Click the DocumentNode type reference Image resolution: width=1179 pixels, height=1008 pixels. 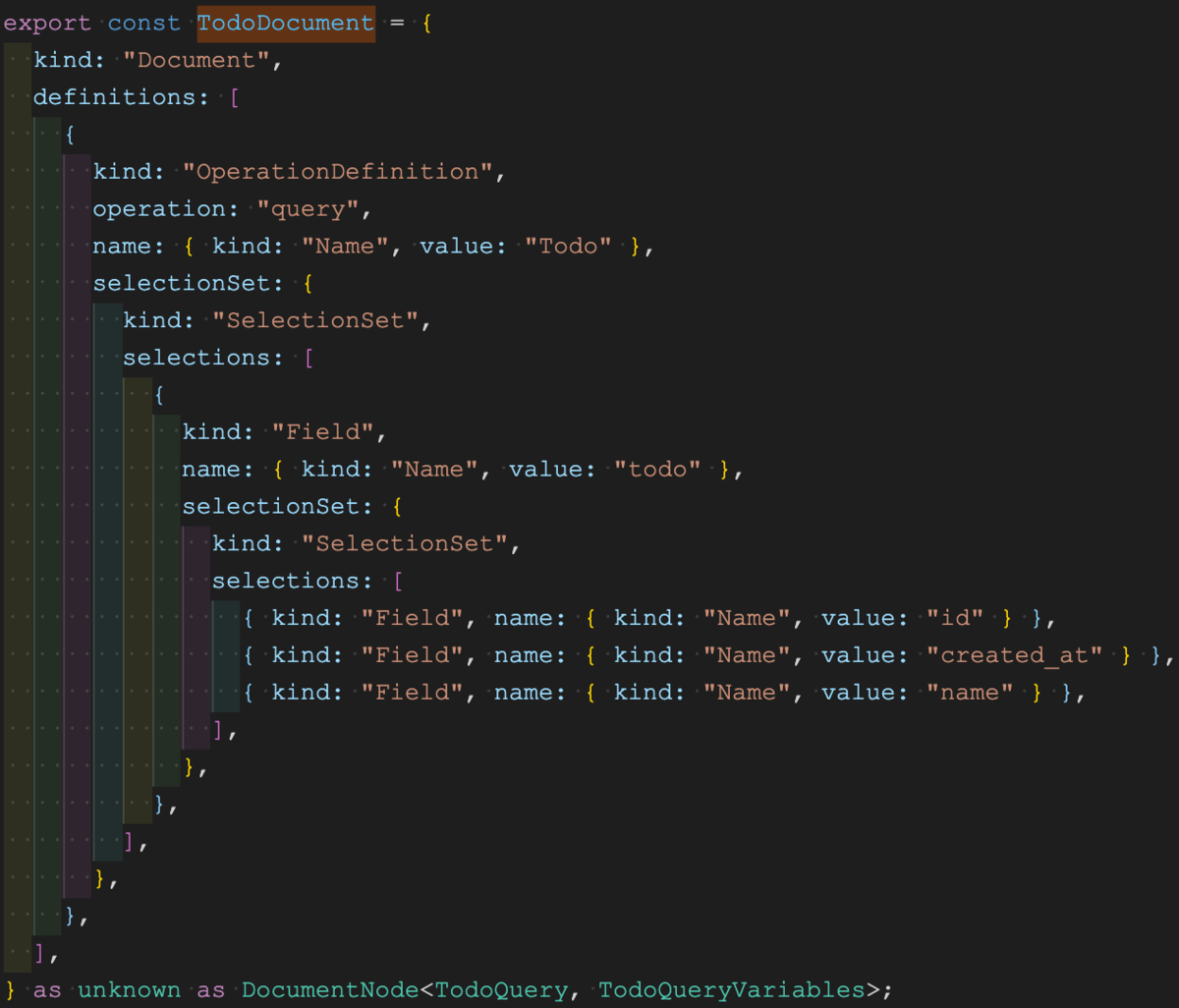(x=328, y=990)
